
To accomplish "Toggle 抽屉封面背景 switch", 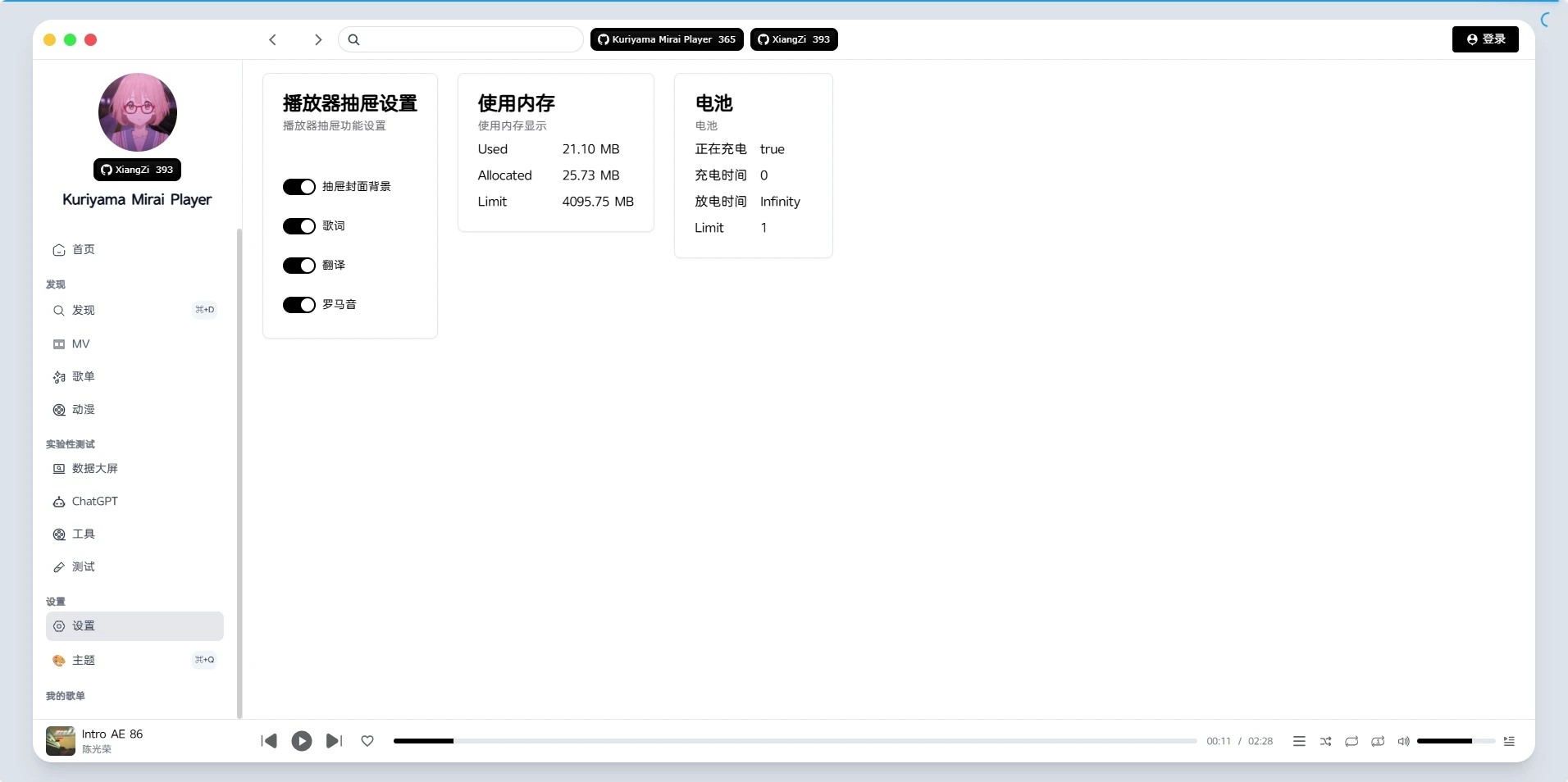I will point(299,187).
